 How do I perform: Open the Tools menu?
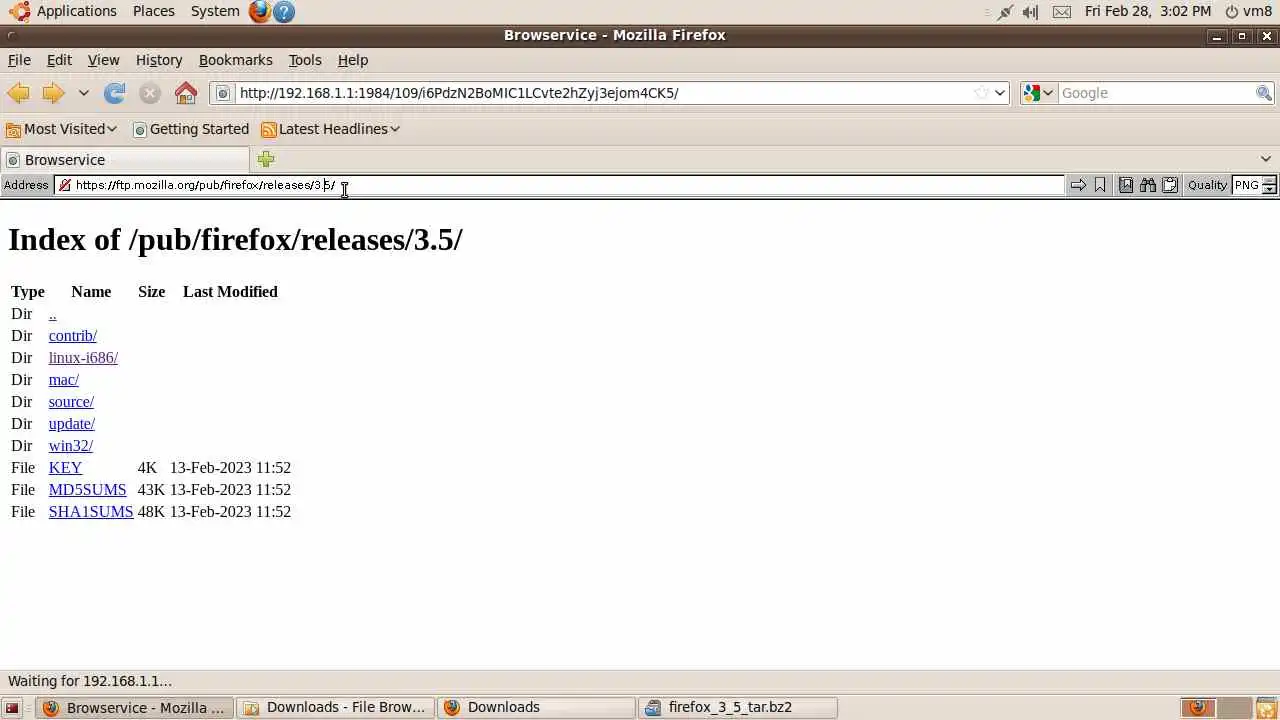pos(305,60)
